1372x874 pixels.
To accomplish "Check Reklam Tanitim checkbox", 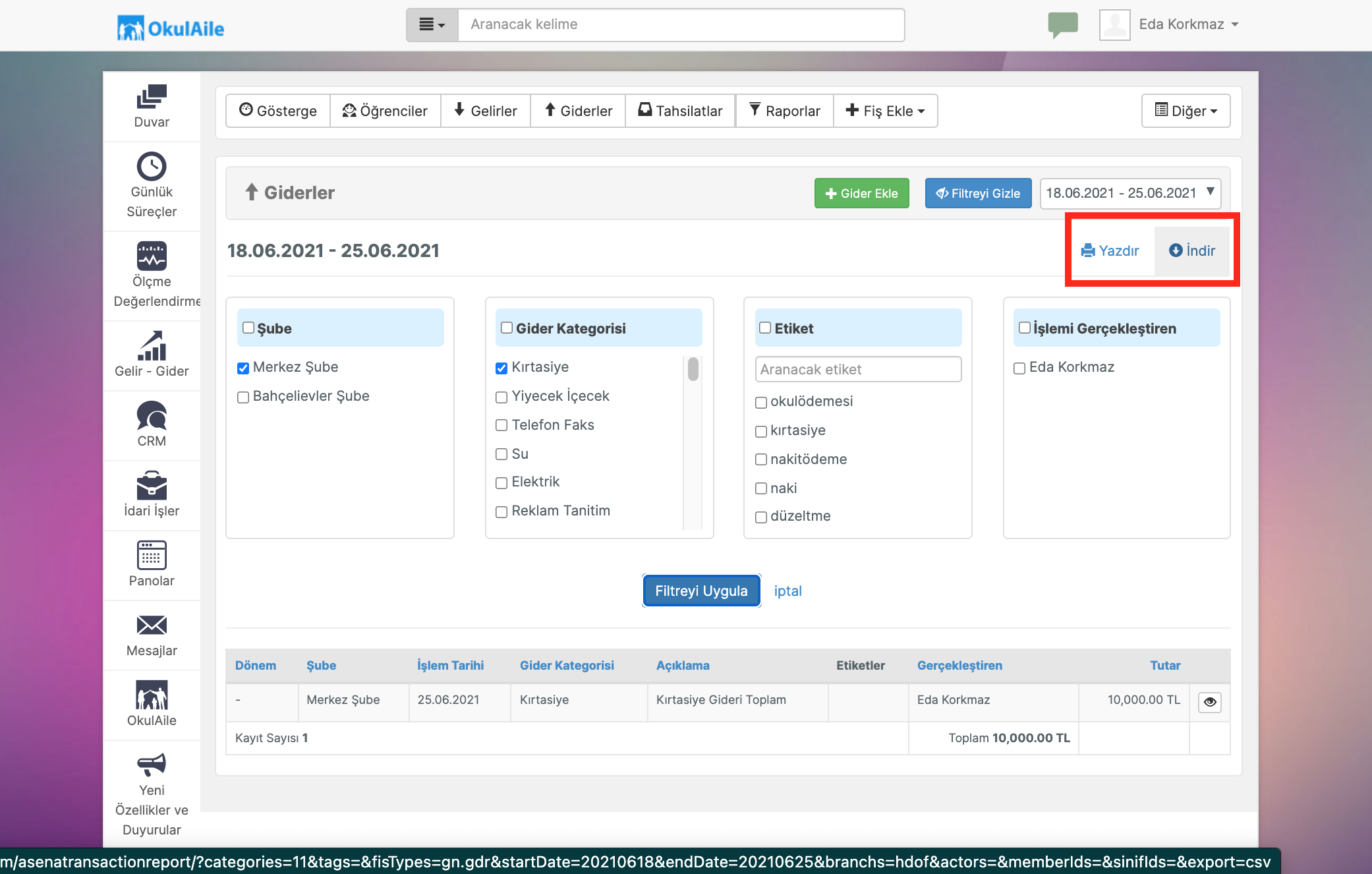I will (501, 511).
